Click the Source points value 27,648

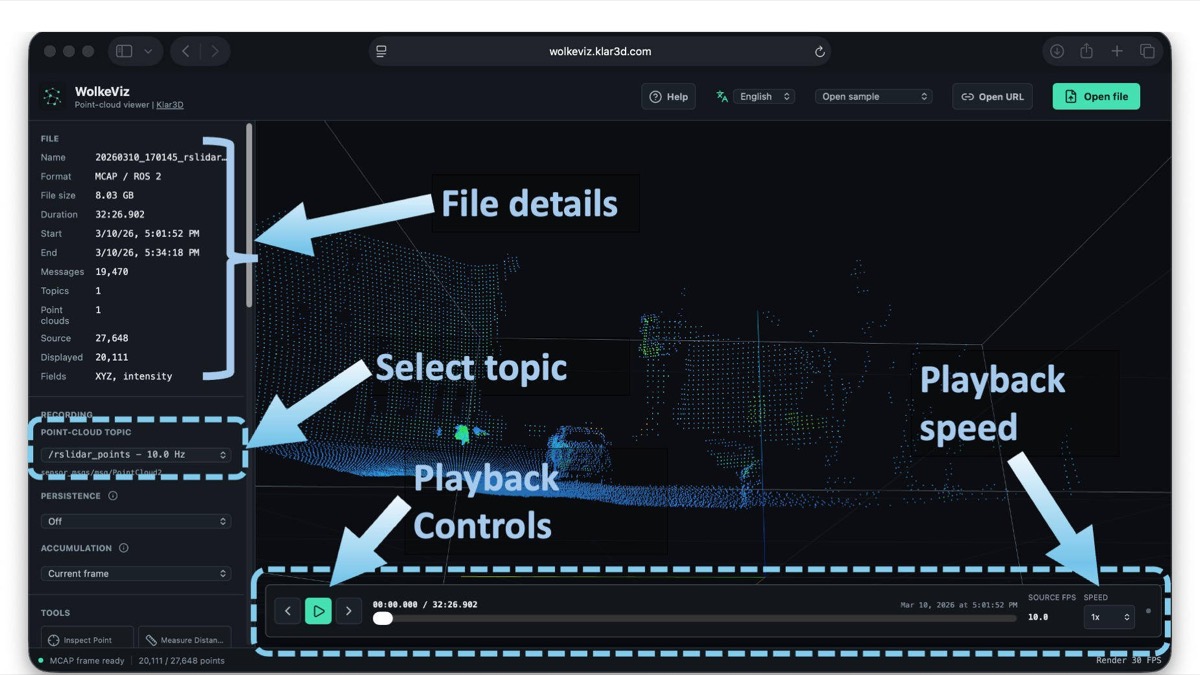(112, 338)
